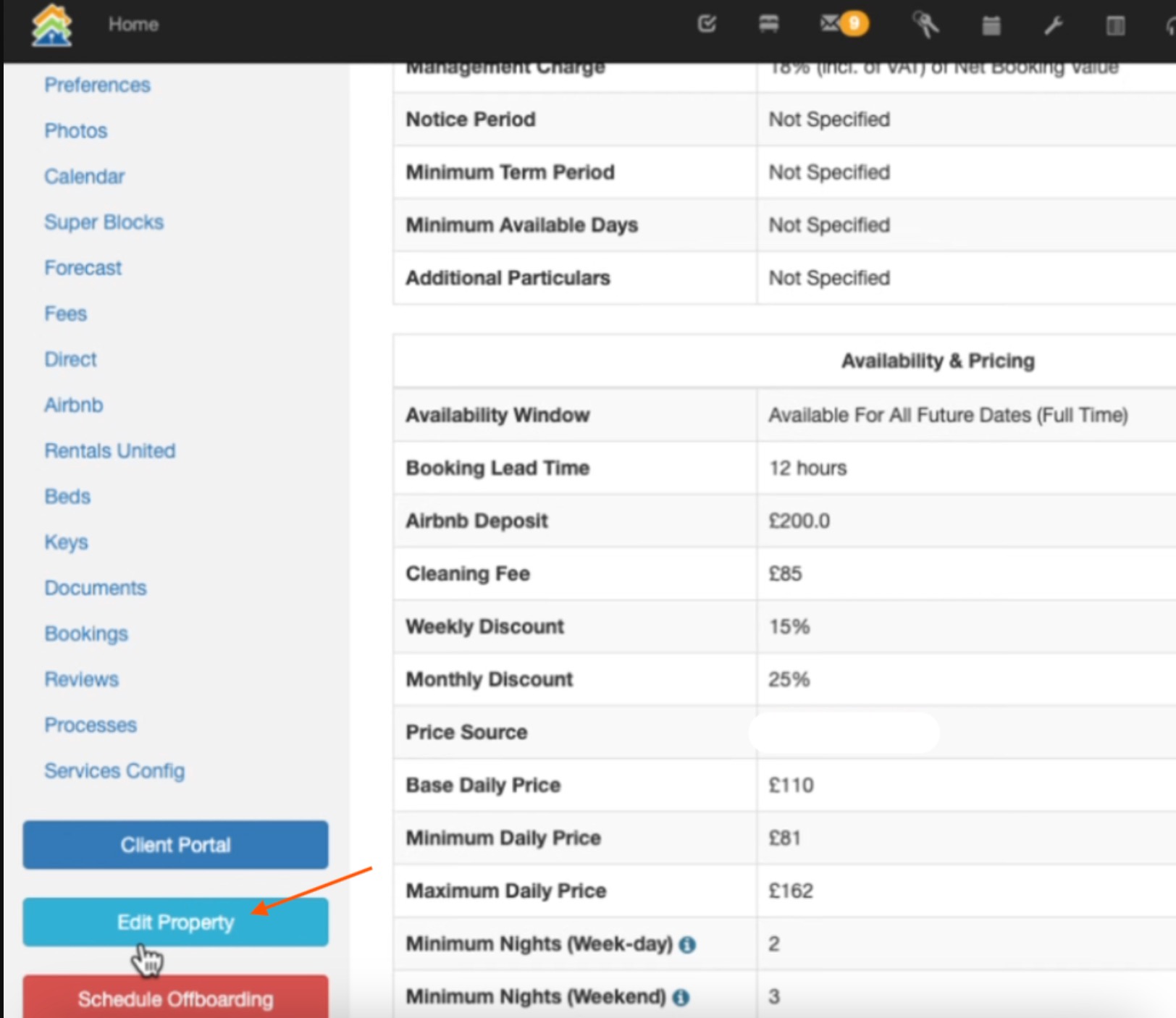Screen dimensions: 1176x1018
Task: Click the wrench tools icon
Action: (1053, 26)
